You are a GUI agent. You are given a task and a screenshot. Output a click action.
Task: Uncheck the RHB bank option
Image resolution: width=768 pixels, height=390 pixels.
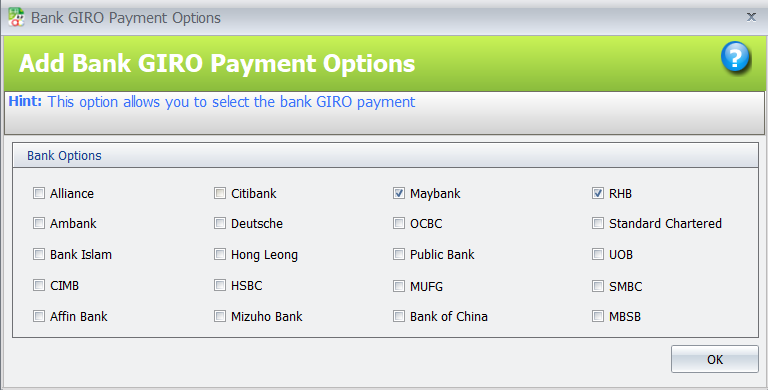pos(598,193)
